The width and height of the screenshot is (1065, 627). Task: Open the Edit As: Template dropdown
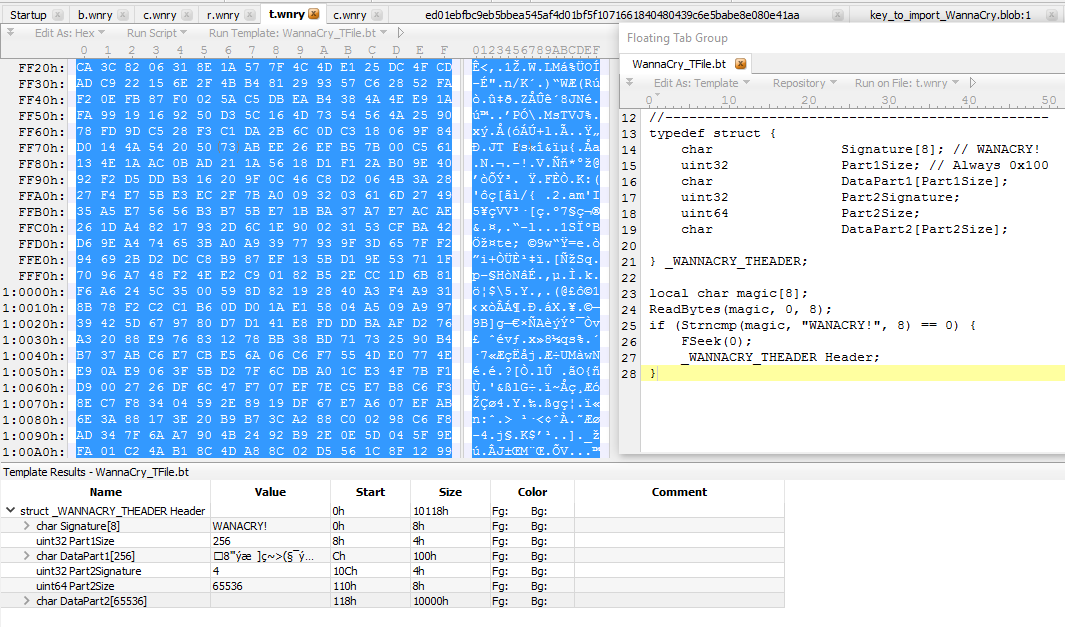click(x=702, y=83)
